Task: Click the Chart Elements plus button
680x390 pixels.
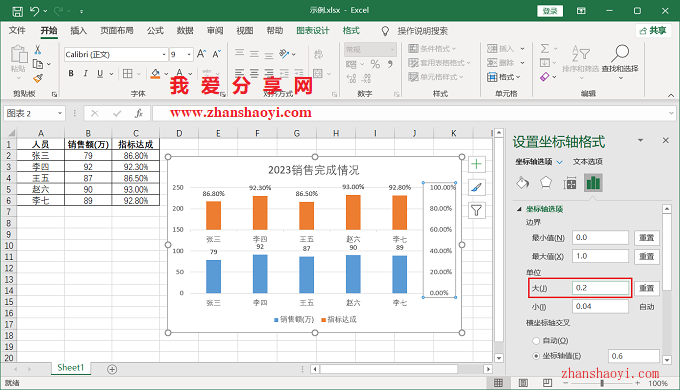Action: (x=476, y=164)
